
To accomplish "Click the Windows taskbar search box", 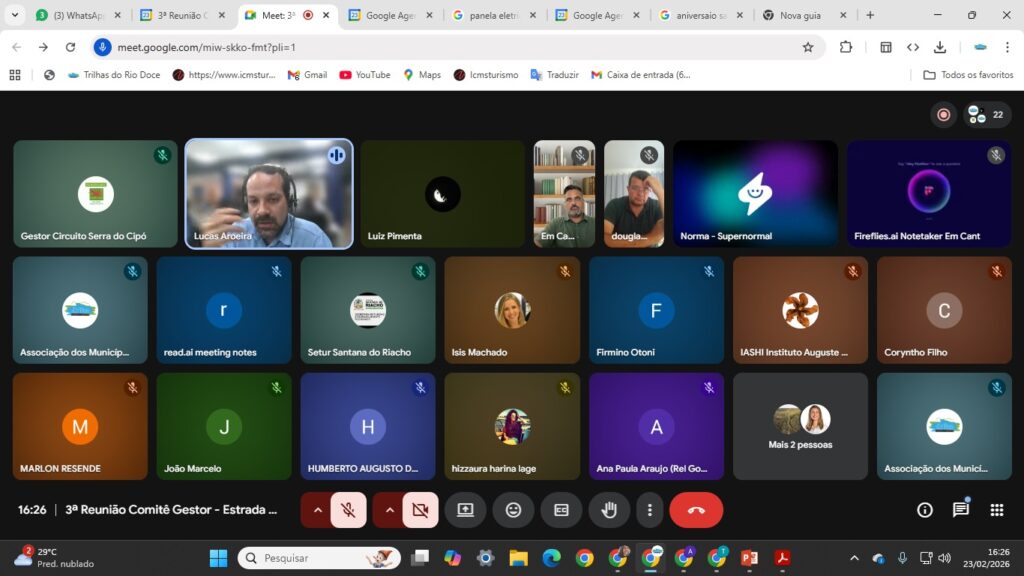I will tap(318, 558).
